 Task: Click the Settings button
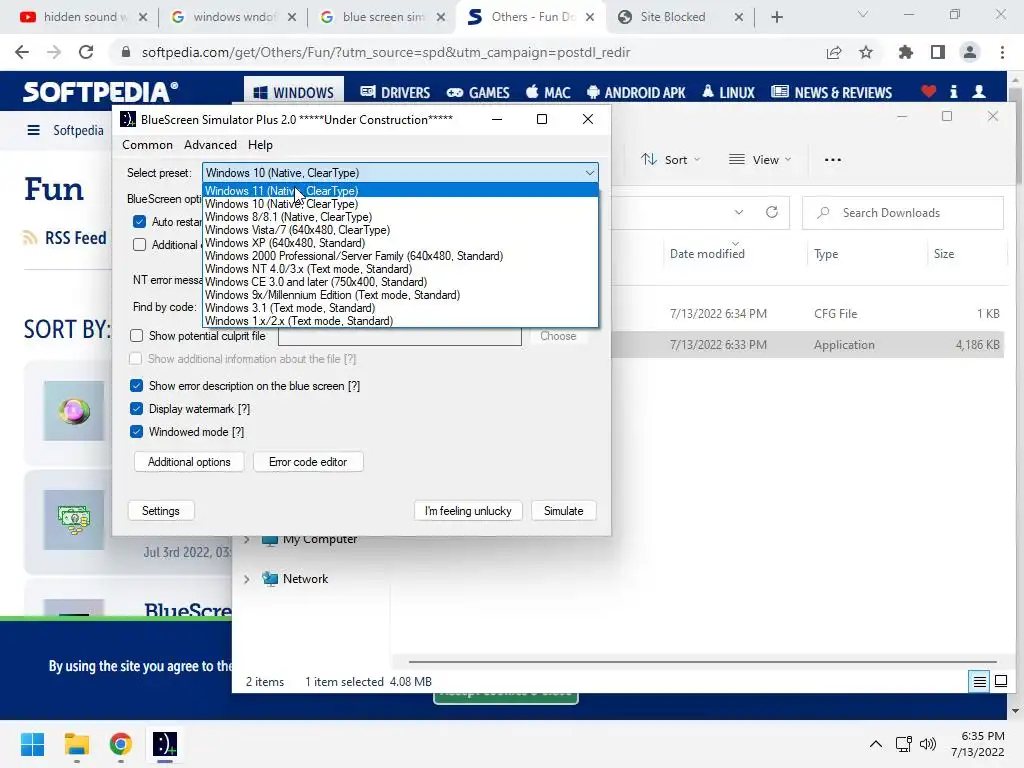coord(161,511)
